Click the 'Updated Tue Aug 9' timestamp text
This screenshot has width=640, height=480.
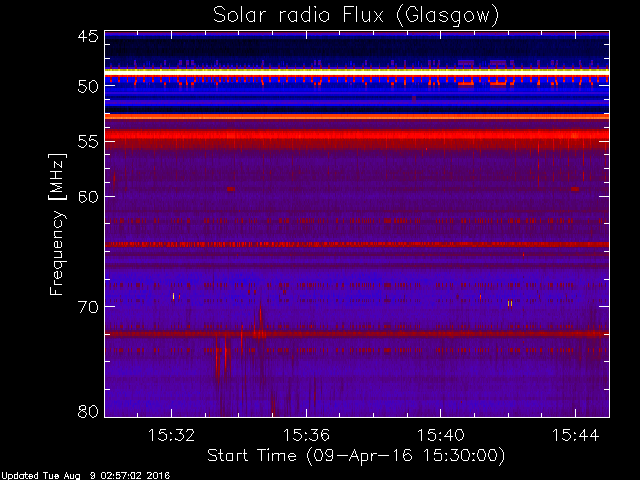coord(85,476)
